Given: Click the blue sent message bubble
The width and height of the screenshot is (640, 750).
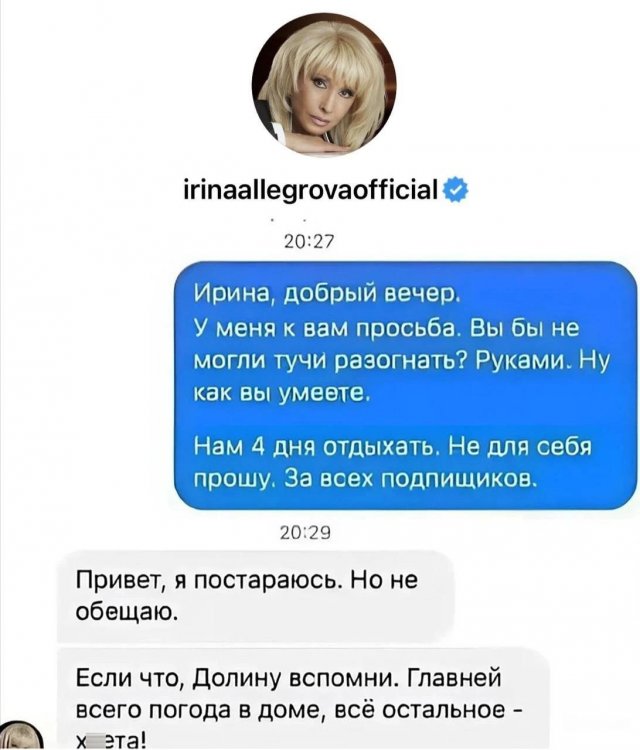Looking at the screenshot, I should tap(406, 386).
